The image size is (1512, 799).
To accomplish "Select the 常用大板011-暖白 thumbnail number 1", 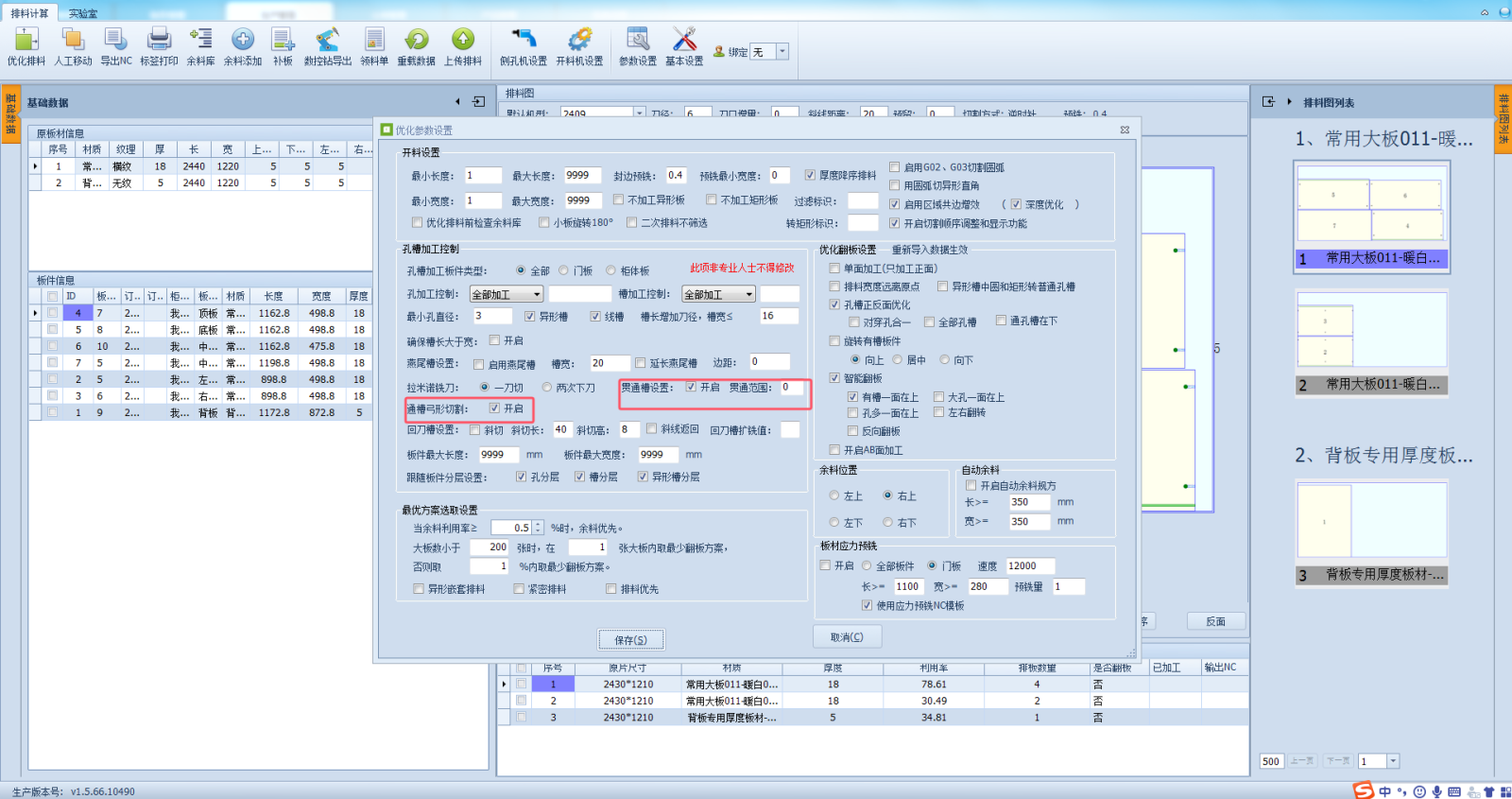I will pyautogui.click(x=1371, y=216).
